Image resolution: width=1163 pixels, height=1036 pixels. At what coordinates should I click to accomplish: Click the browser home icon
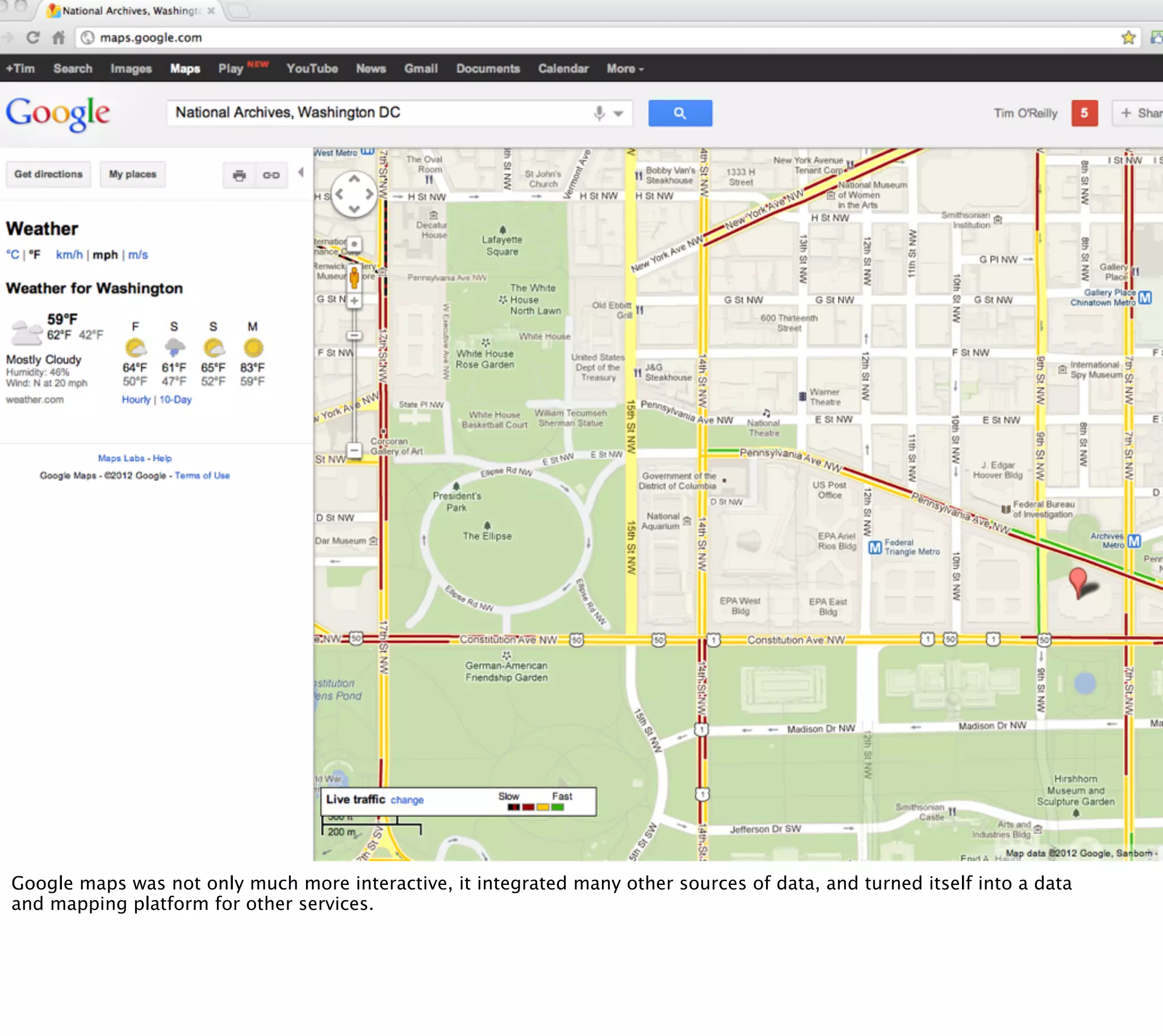click(x=58, y=37)
